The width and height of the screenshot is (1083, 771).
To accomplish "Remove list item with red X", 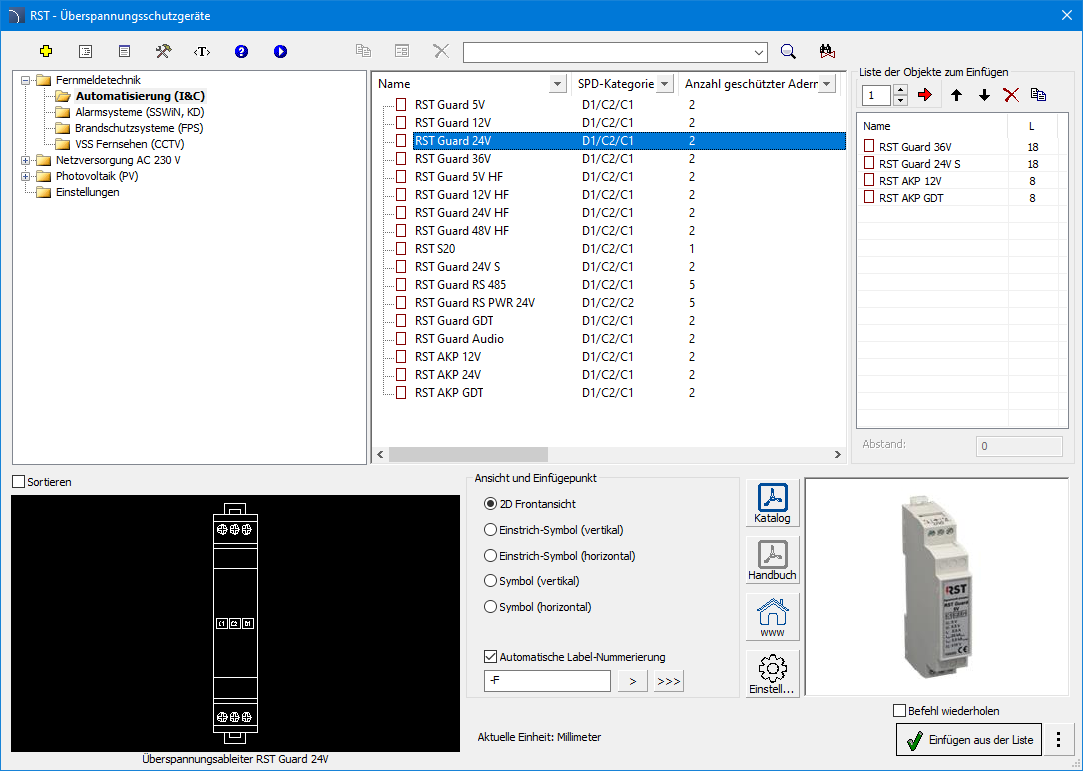I will pyautogui.click(x=1011, y=95).
